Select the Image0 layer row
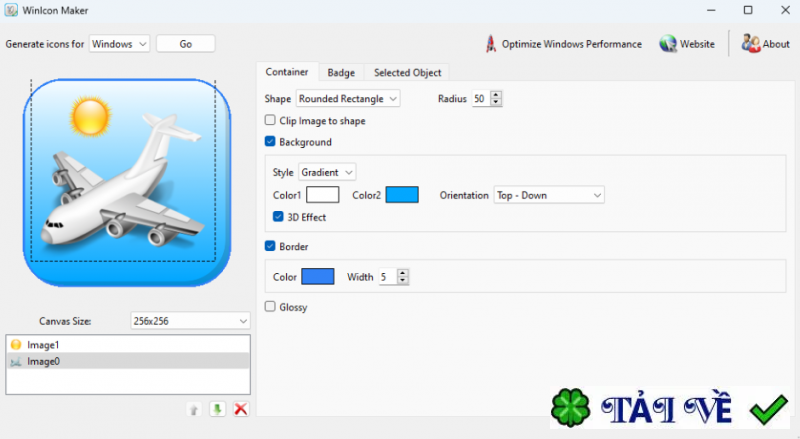 [128, 361]
